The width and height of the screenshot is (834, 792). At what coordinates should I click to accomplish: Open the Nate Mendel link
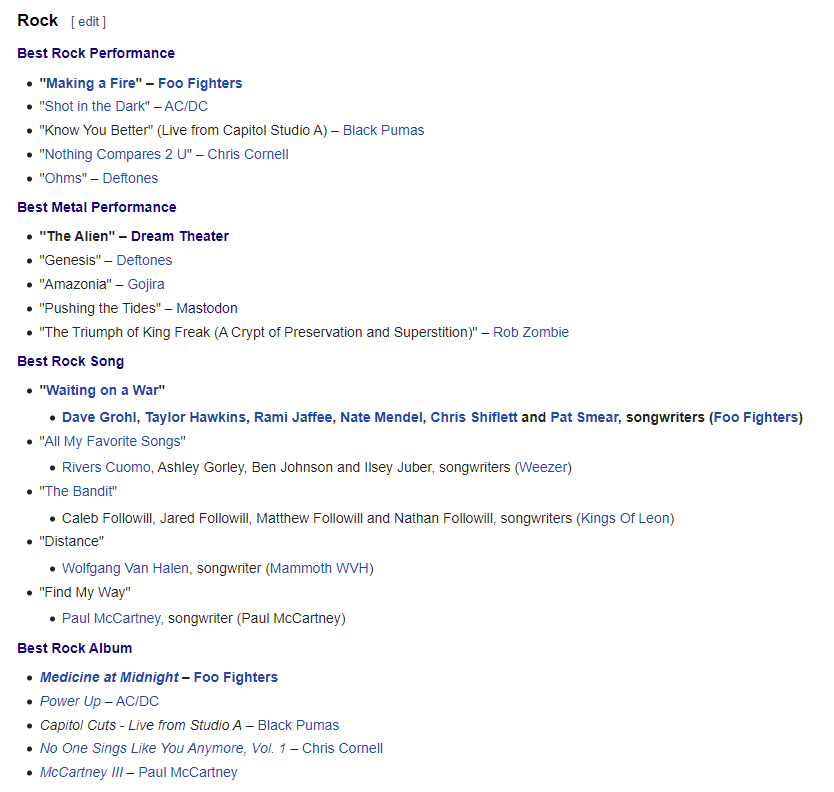381,418
